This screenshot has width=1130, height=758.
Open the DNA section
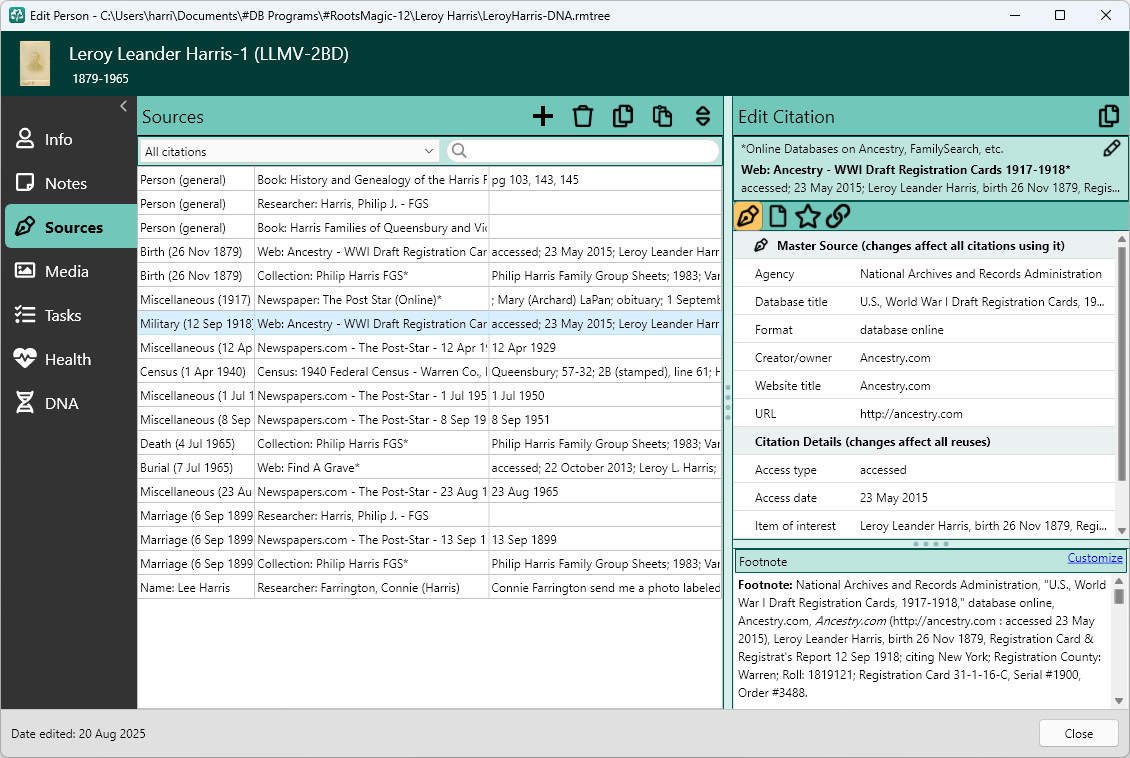pyautogui.click(x=69, y=403)
